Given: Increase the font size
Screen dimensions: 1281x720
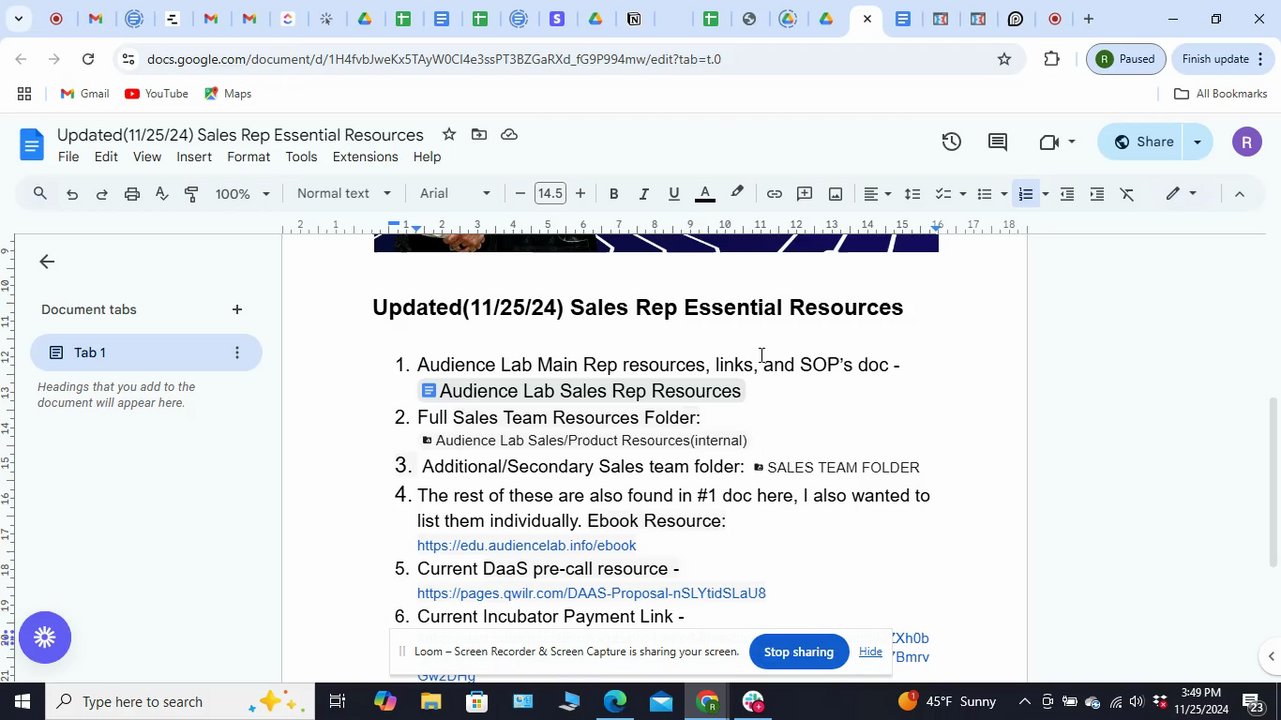Looking at the screenshot, I should click(x=580, y=194).
